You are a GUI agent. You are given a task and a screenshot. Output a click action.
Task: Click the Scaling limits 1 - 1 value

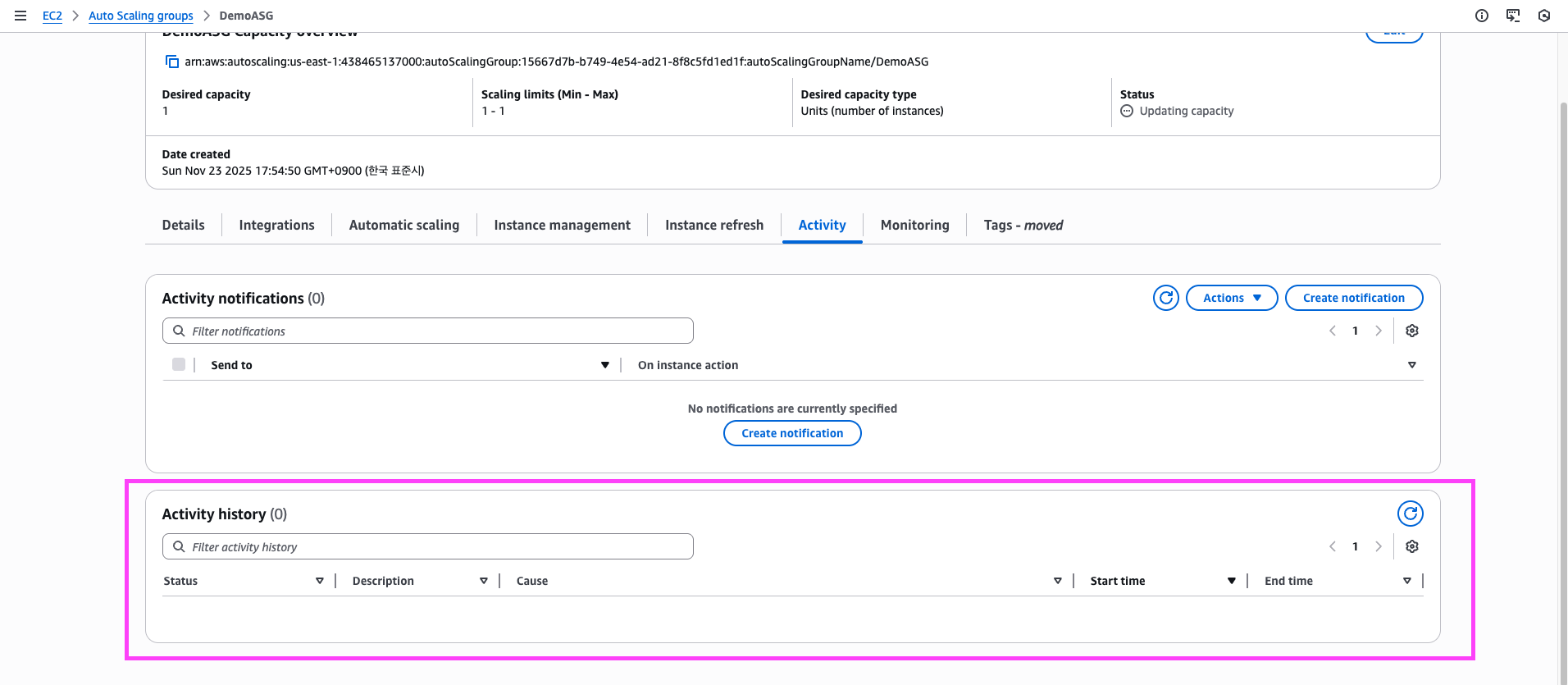point(494,111)
